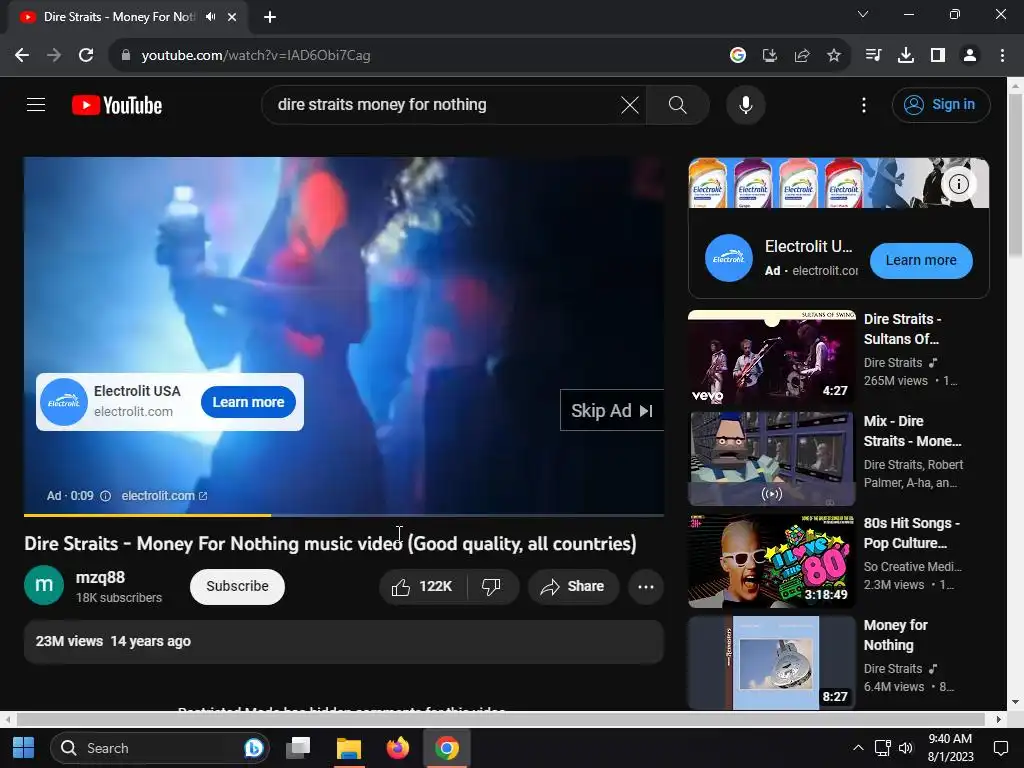Open the mzq88 channel name link
The width and height of the screenshot is (1024, 768).
tap(100, 577)
